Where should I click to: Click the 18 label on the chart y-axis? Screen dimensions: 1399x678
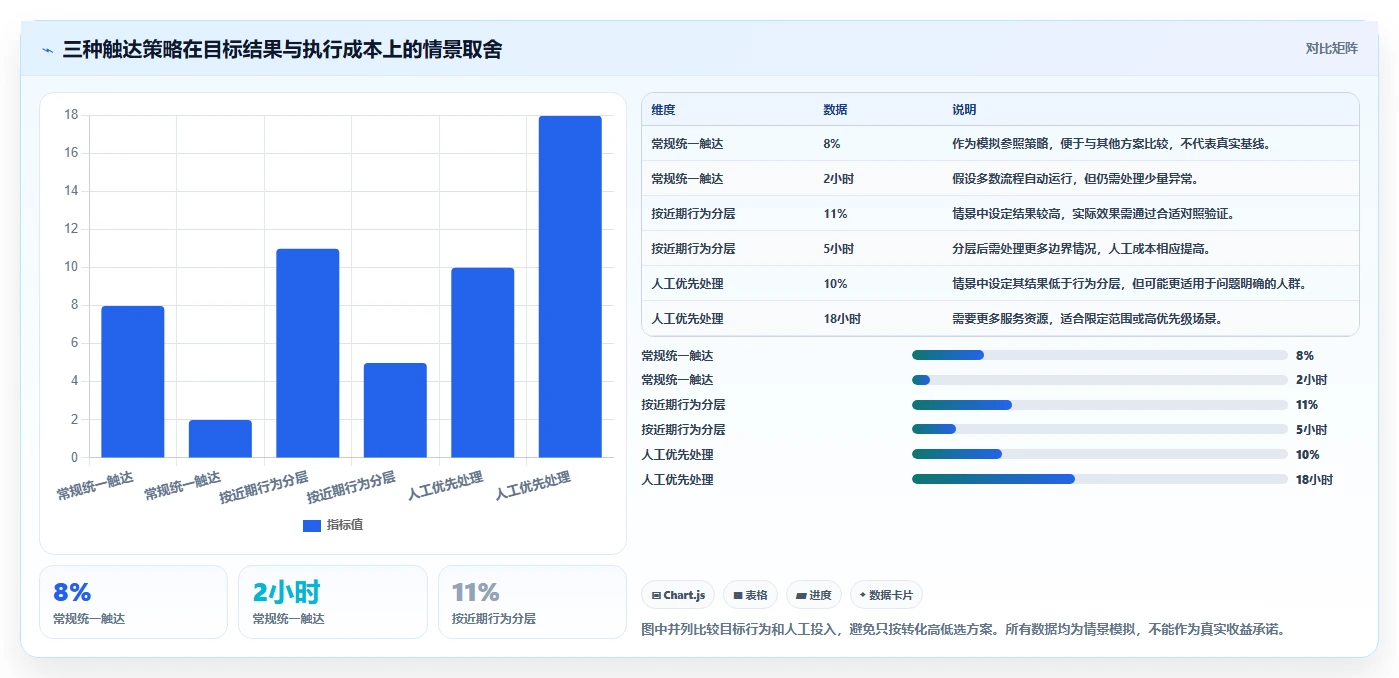(x=71, y=115)
